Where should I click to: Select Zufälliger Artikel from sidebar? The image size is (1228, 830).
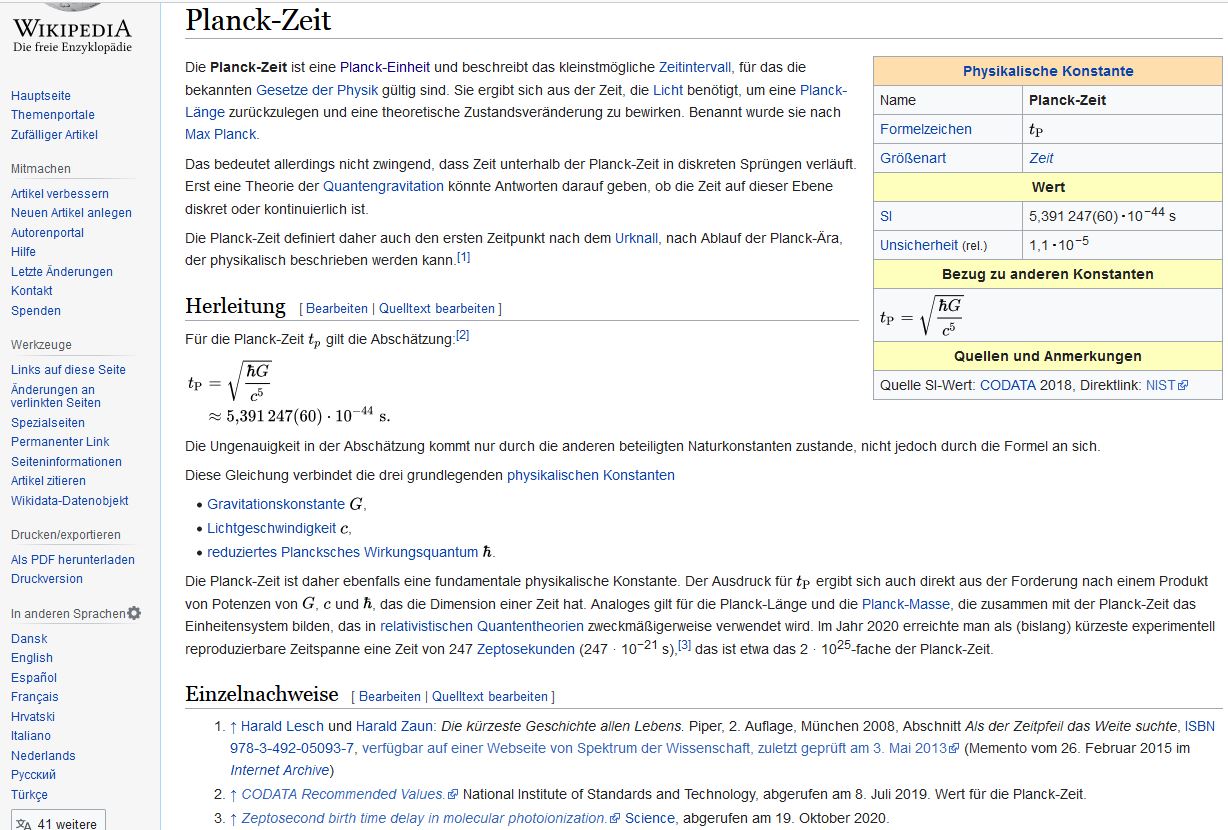(54, 135)
